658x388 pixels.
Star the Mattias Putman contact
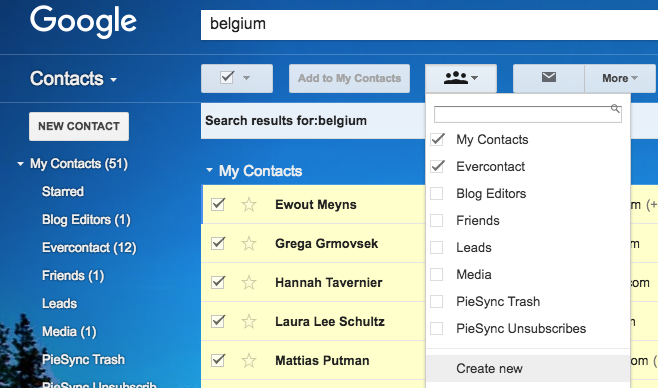(x=249, y=361)
